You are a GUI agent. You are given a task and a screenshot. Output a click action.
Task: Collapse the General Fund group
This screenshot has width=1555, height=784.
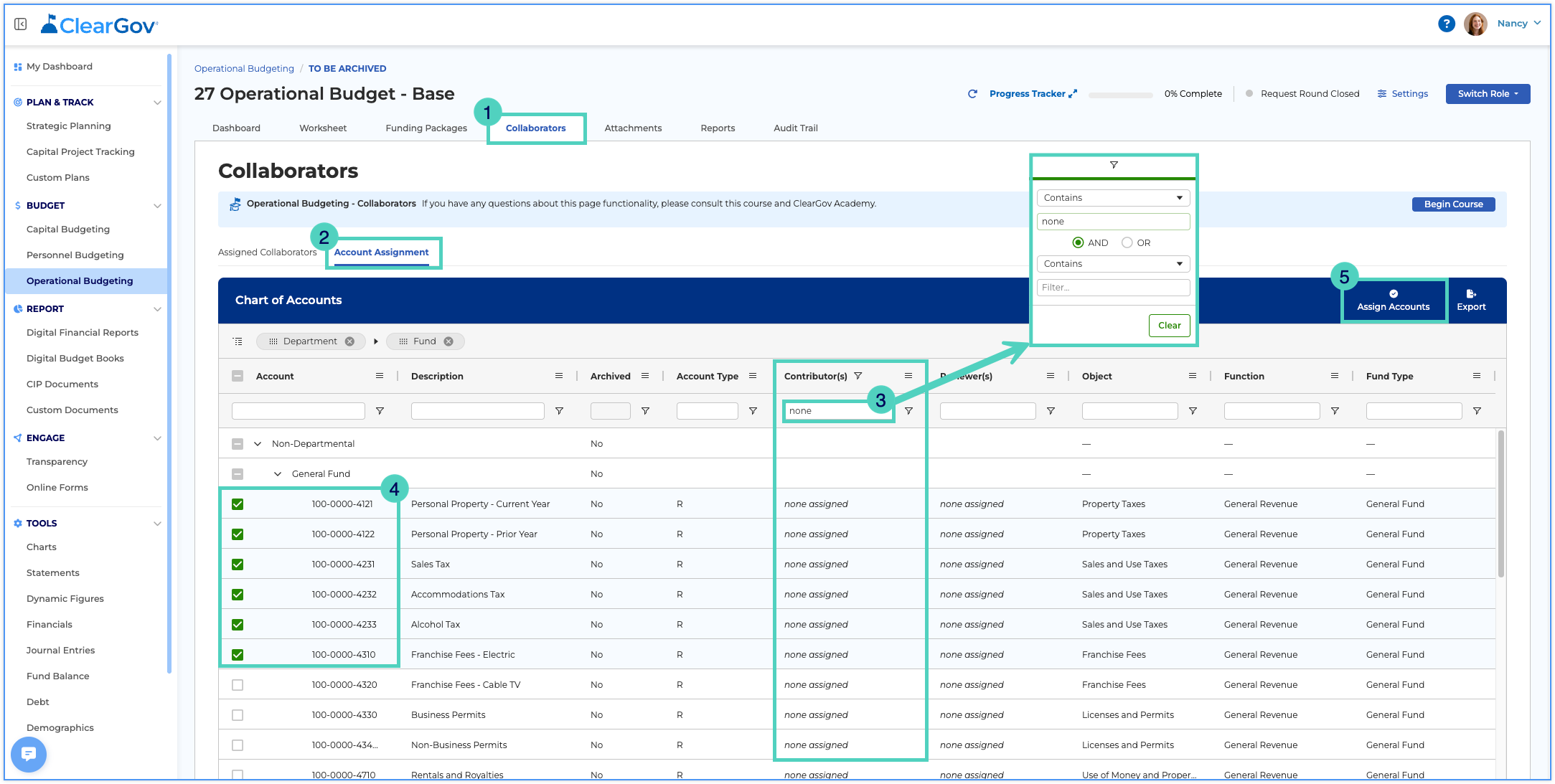[278, 474]
